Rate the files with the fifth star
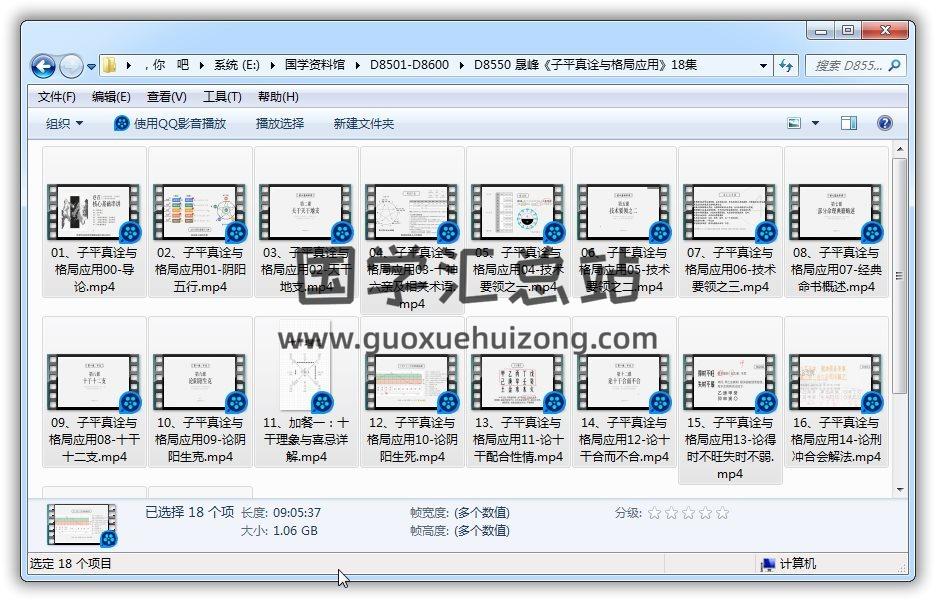Viewport: 936px width, 602px height. (x=722, y=513)
